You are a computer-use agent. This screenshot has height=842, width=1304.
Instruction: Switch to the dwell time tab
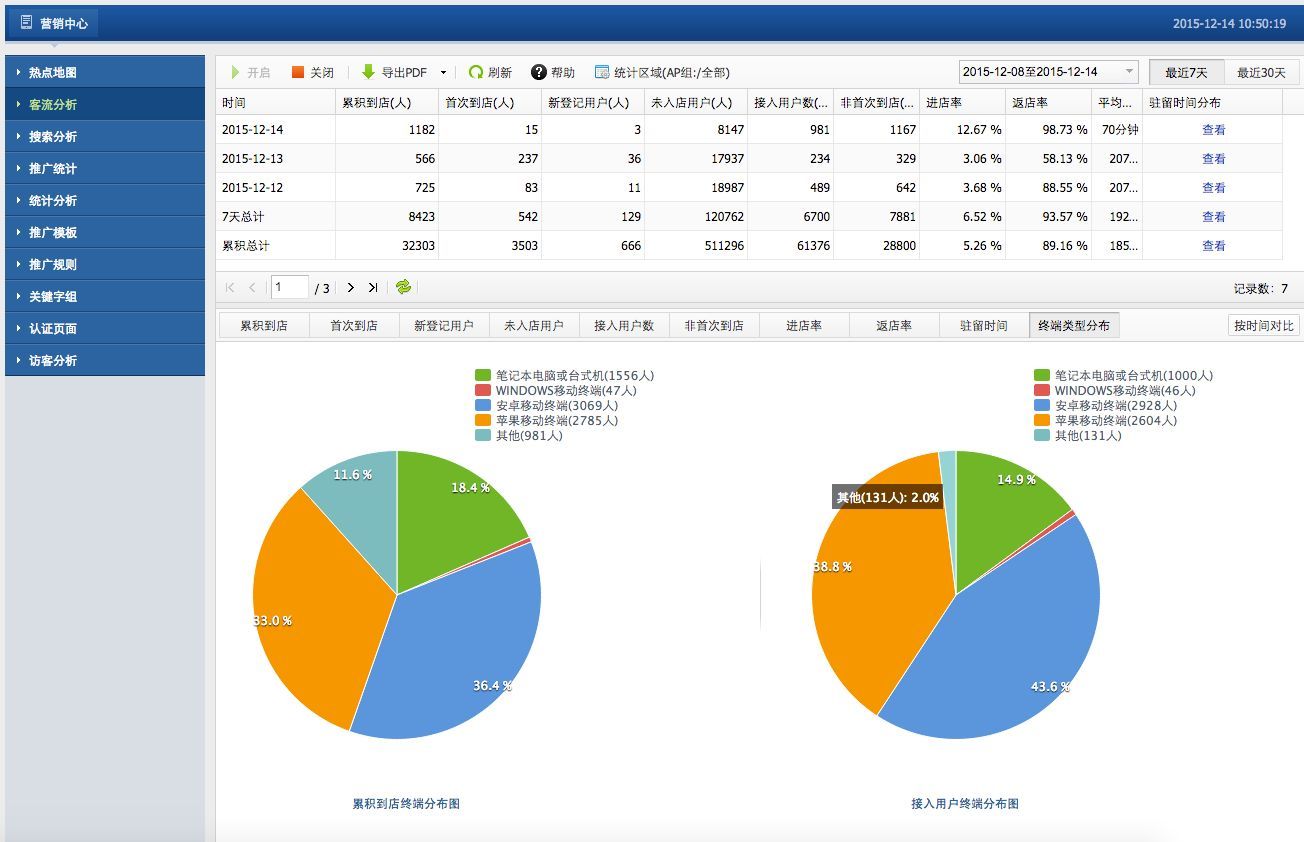coord(983,326)
